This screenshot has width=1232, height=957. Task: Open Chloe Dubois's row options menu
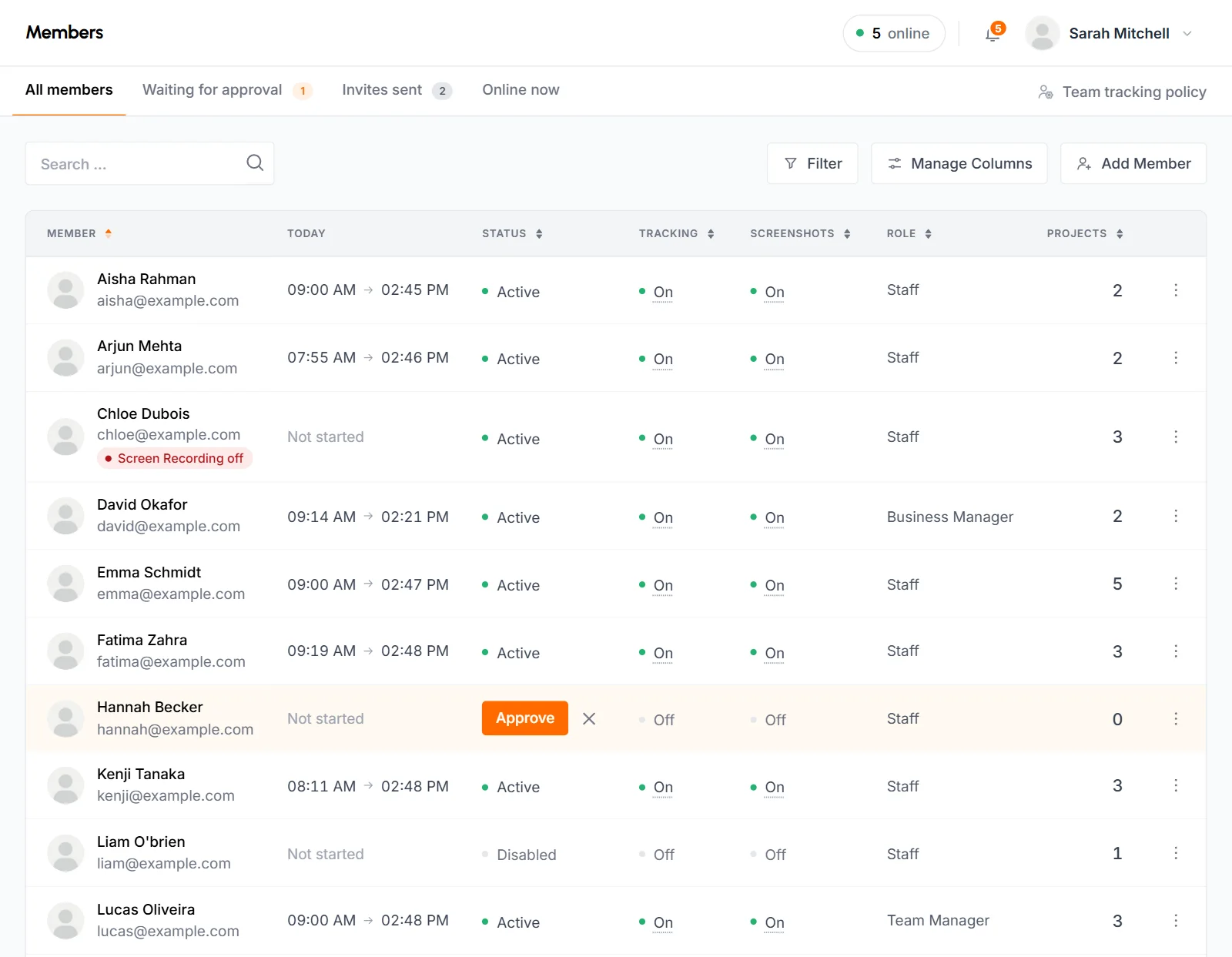[x=1176, y=437]
